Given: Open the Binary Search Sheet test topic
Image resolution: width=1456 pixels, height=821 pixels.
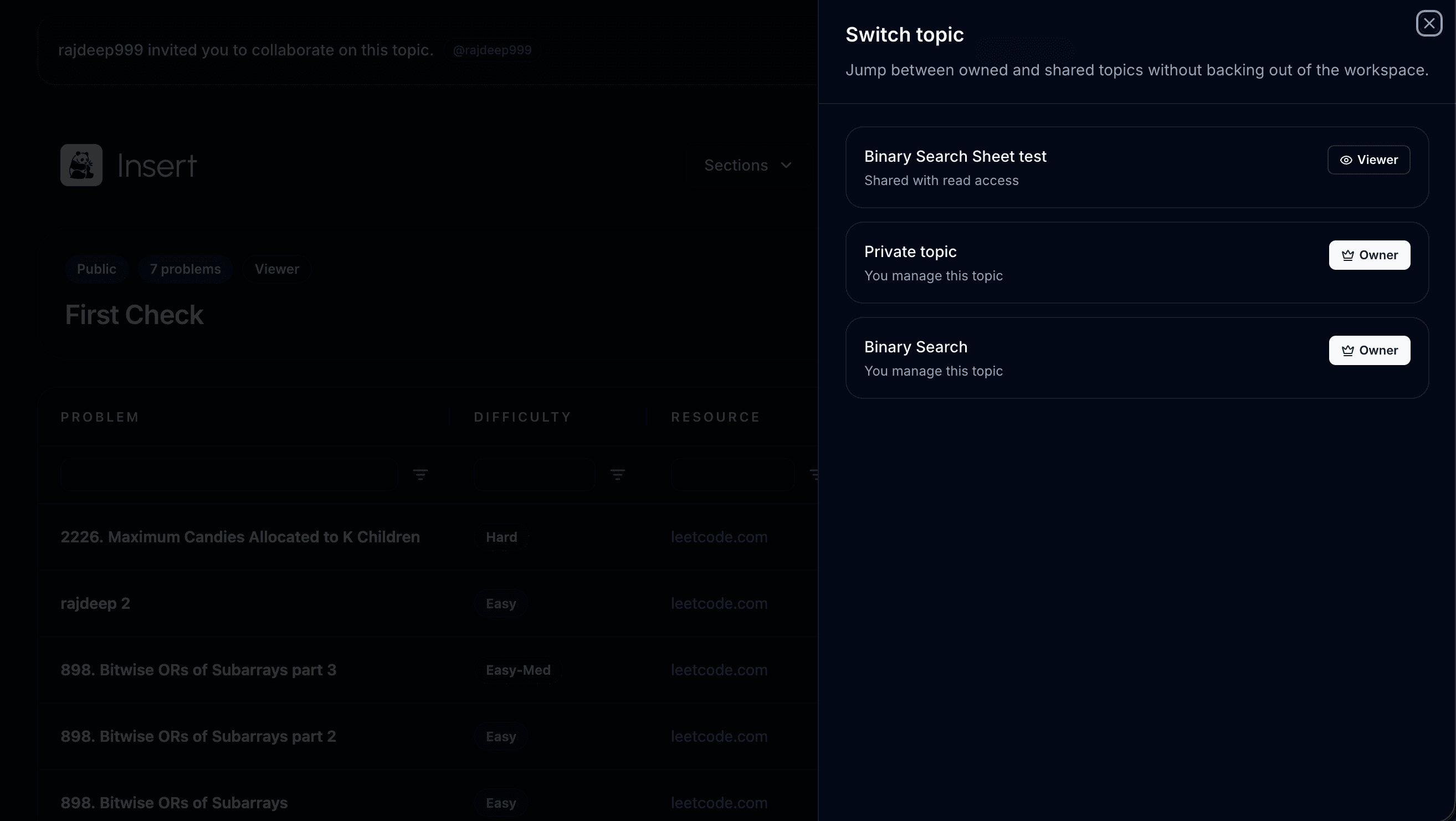Looking at the screenshot, I should (x=1137, y=167).
